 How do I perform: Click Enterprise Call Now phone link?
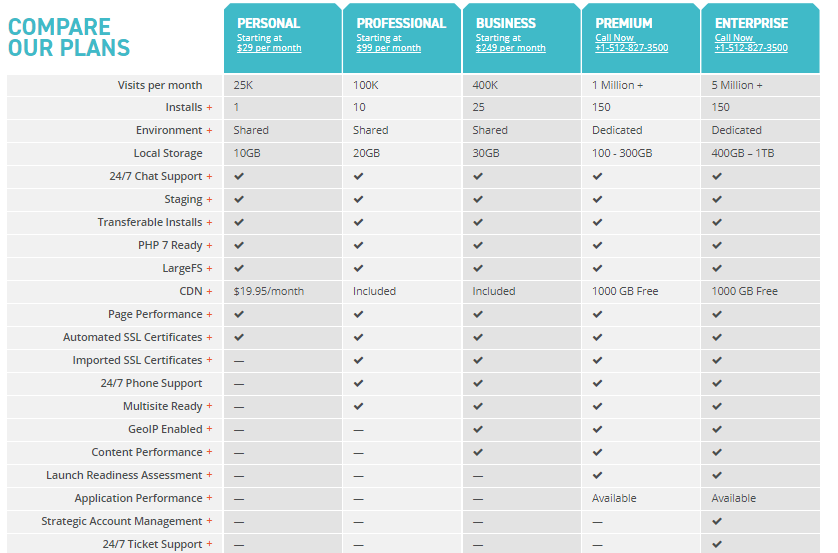click(x=751, y=43)
